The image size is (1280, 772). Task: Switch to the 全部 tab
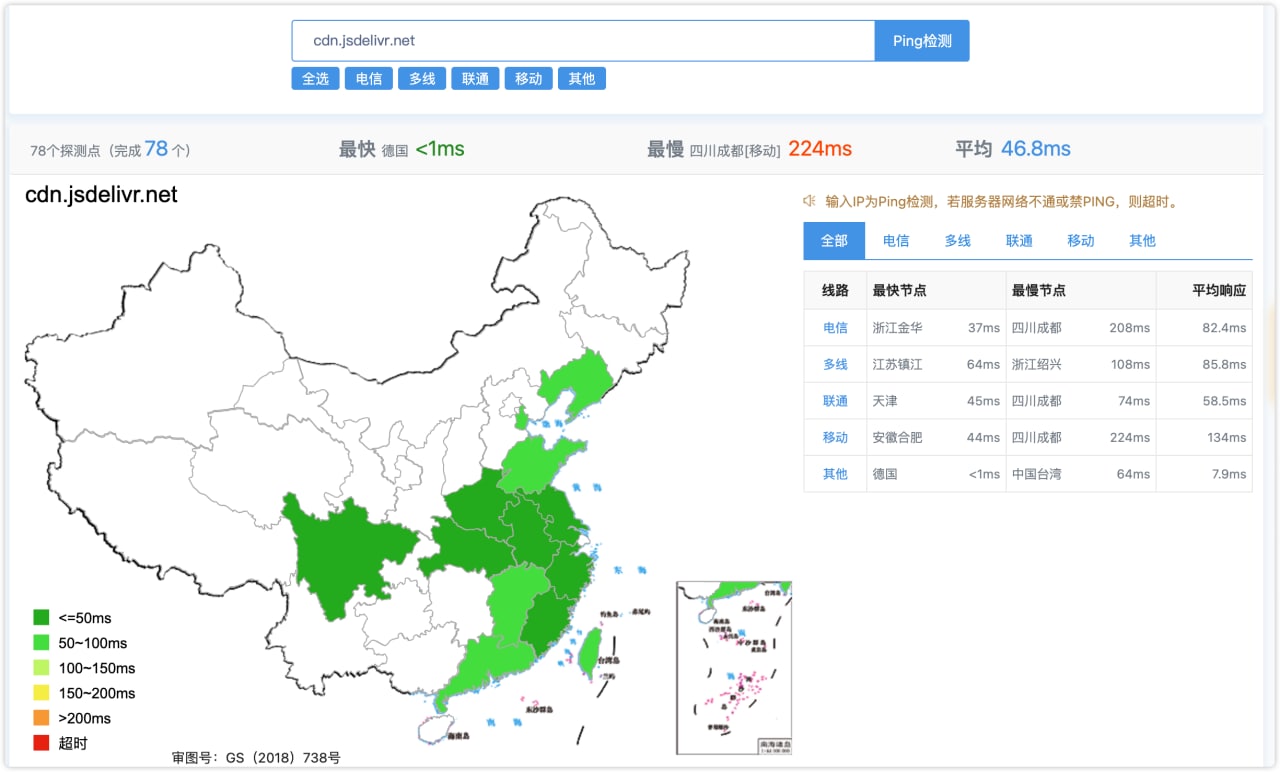pyautogui.click(x=834, y=241)
